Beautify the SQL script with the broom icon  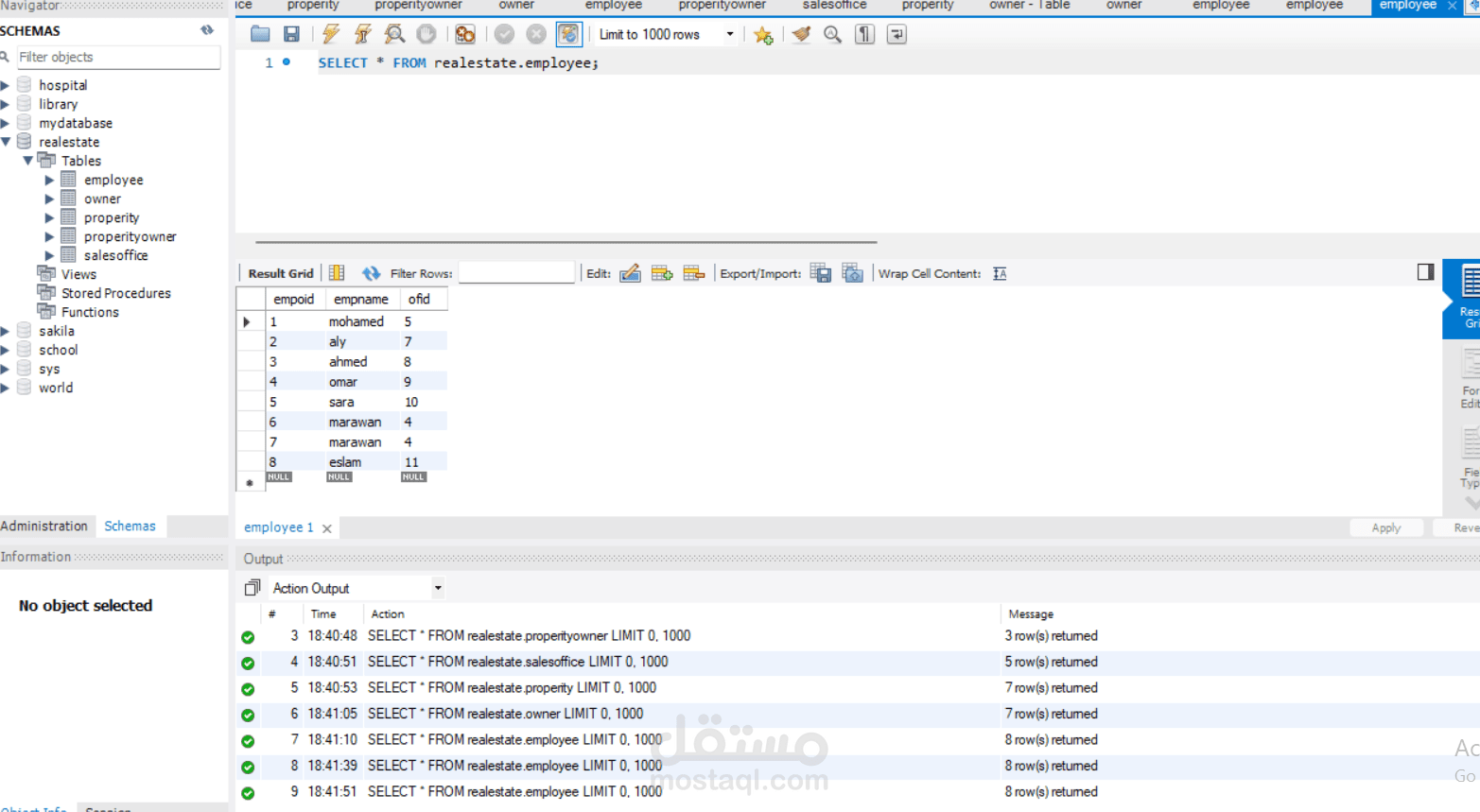801,34
